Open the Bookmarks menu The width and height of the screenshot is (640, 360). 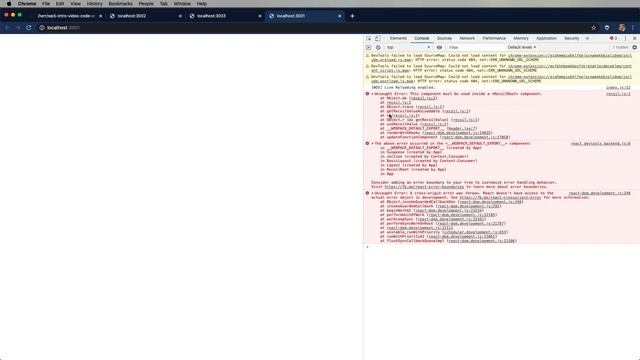pos(120,4)
